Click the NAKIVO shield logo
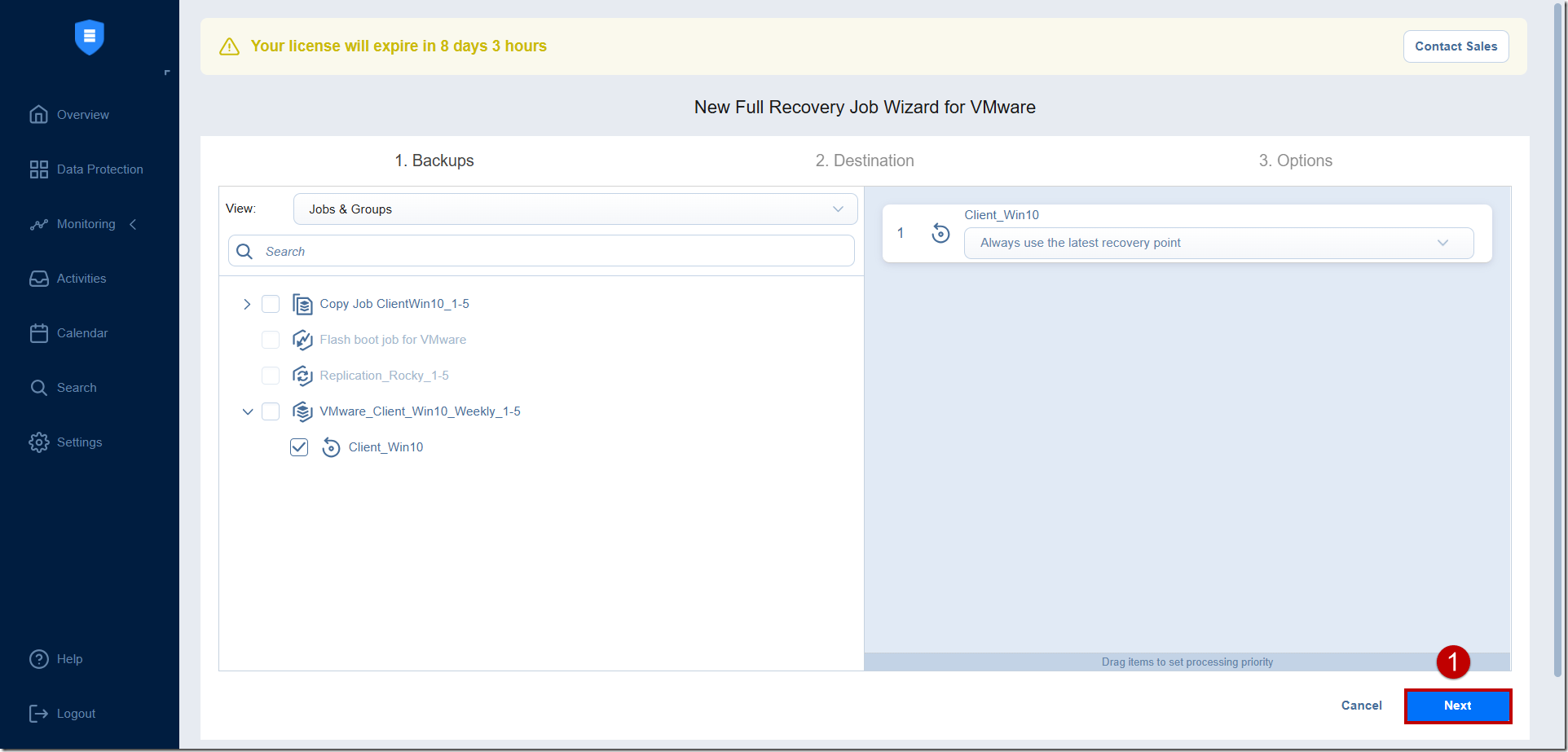This screenshot has height=752, width=1568. point(90,37)
